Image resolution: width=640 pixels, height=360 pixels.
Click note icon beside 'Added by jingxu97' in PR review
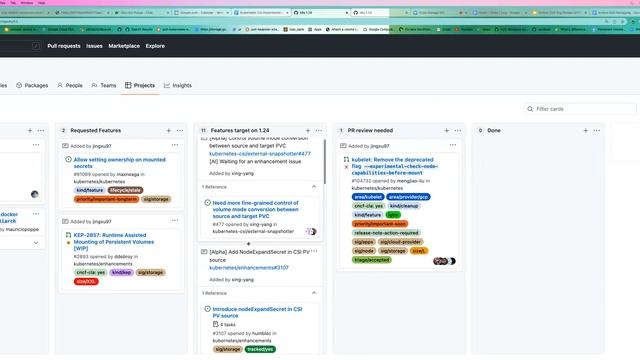pos(343,146)
